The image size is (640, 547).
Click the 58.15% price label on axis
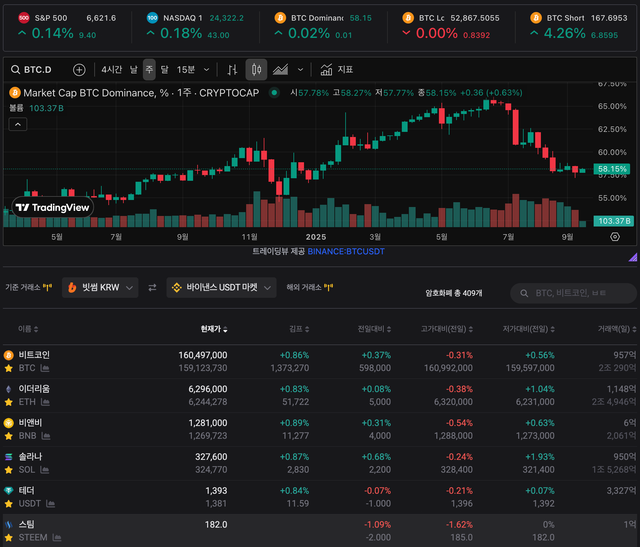pyautogui.click(x=611, y=169)
